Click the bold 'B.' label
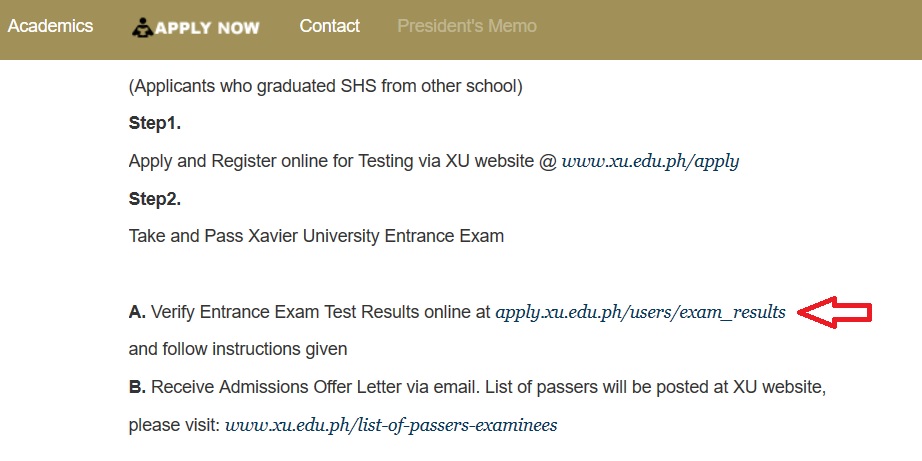This screenshot has width=922, height=461. pyautogui.click(x=138, y=386)
